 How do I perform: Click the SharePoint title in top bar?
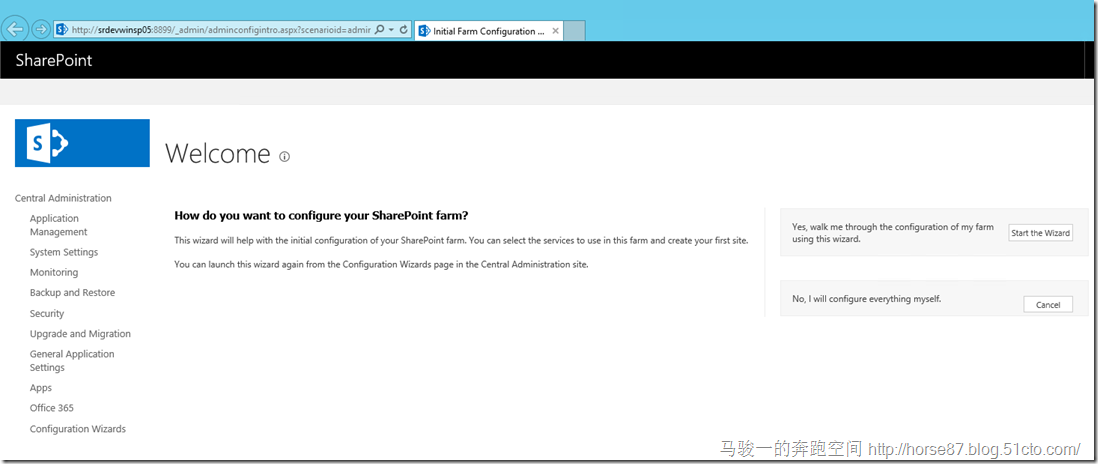click(x=54, y=60)
